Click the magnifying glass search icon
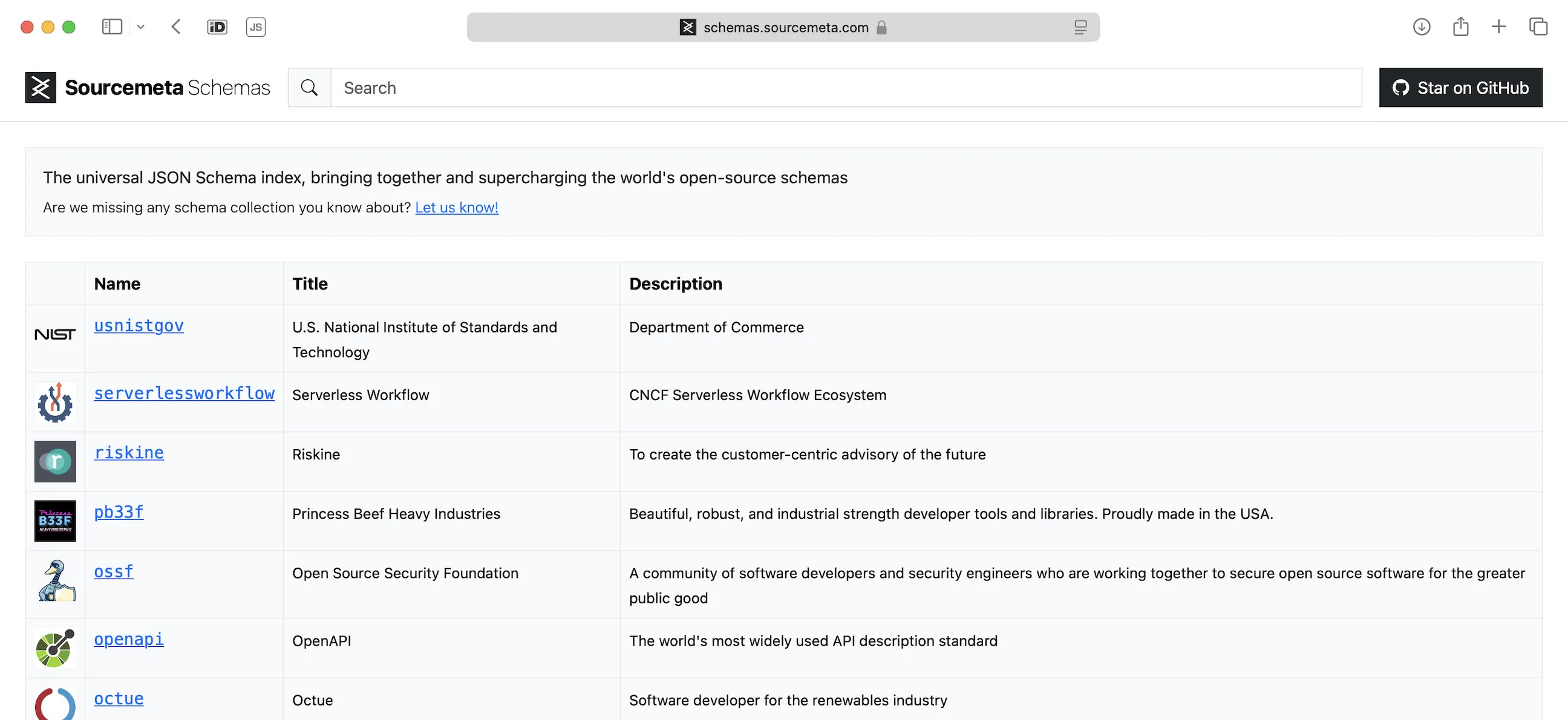 pos(309,88)
